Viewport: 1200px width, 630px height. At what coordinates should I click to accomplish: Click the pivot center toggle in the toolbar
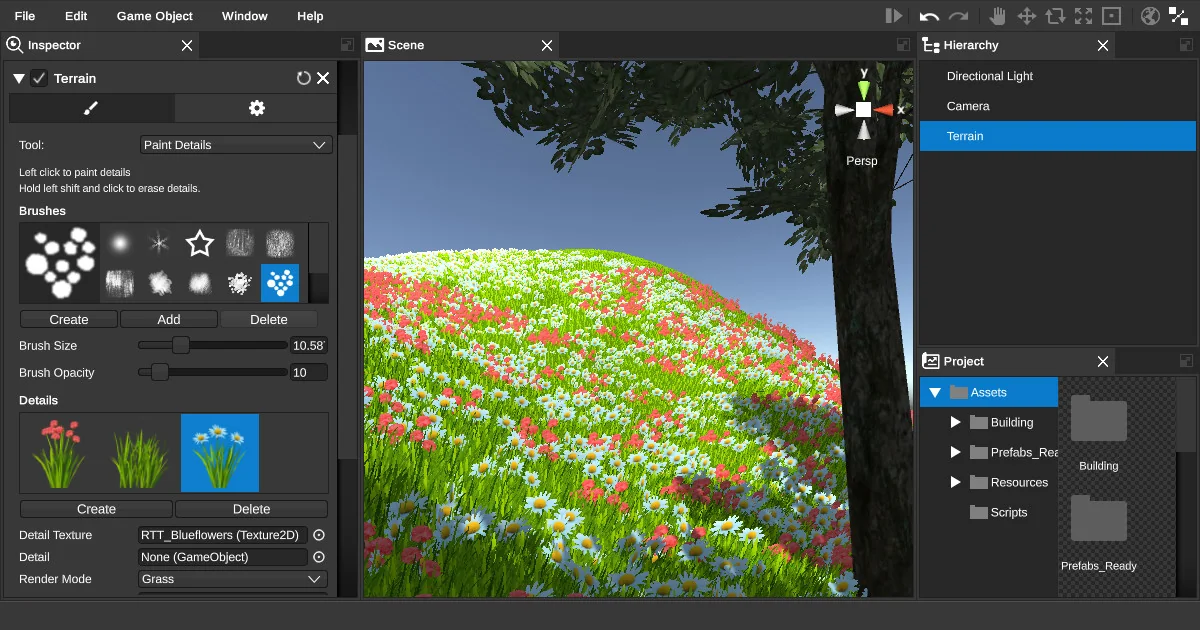(x=1110, y=15)
